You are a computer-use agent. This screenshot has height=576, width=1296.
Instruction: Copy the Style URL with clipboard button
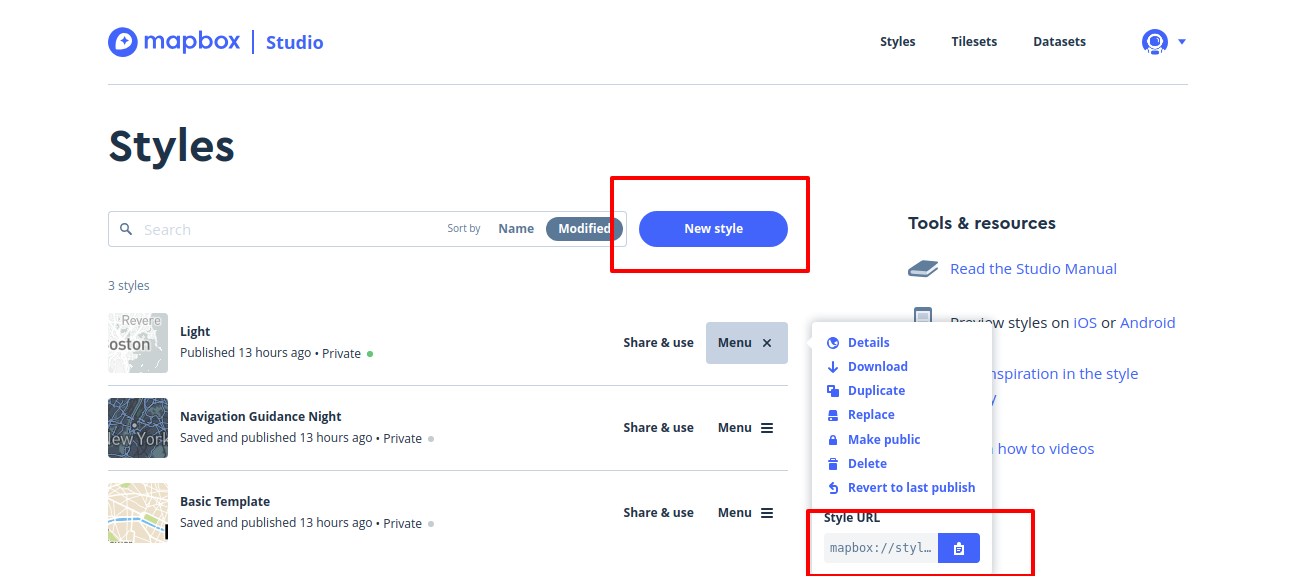tap(959, 548)
